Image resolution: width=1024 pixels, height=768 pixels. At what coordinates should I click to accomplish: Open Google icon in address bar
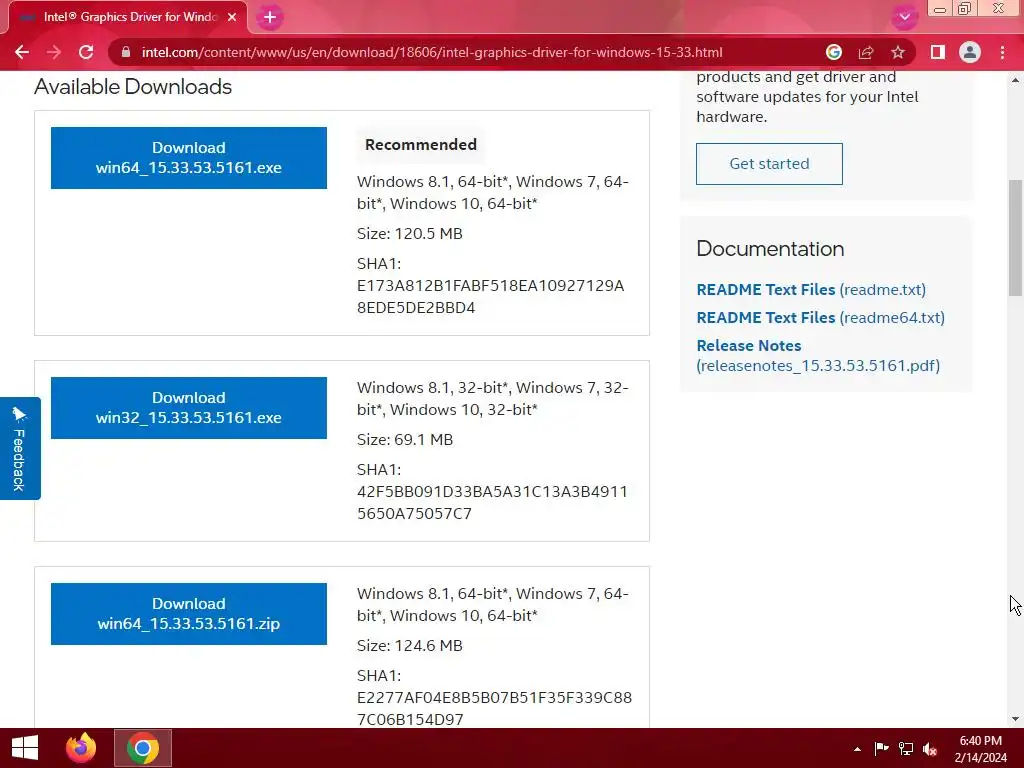click(x=833, y=52)
